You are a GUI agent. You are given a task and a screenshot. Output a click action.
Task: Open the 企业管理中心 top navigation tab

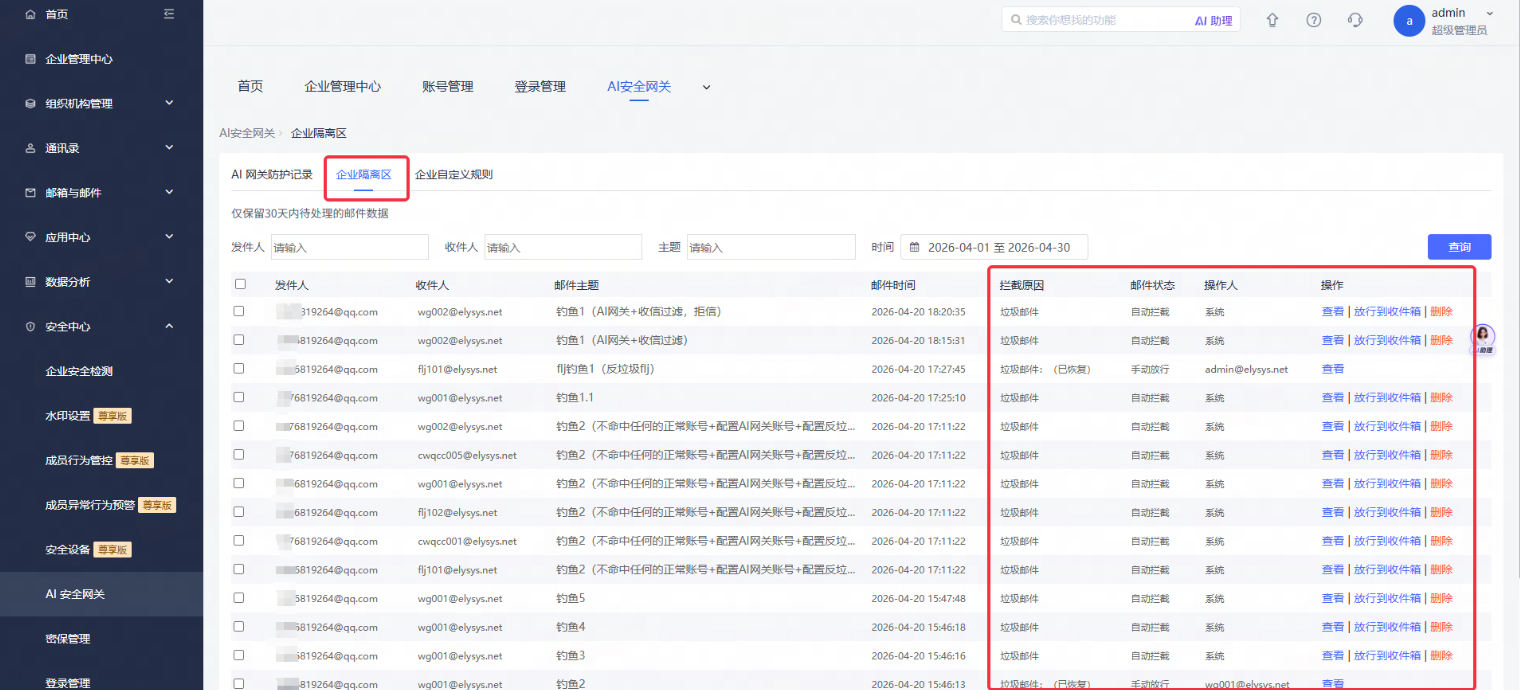343,86
